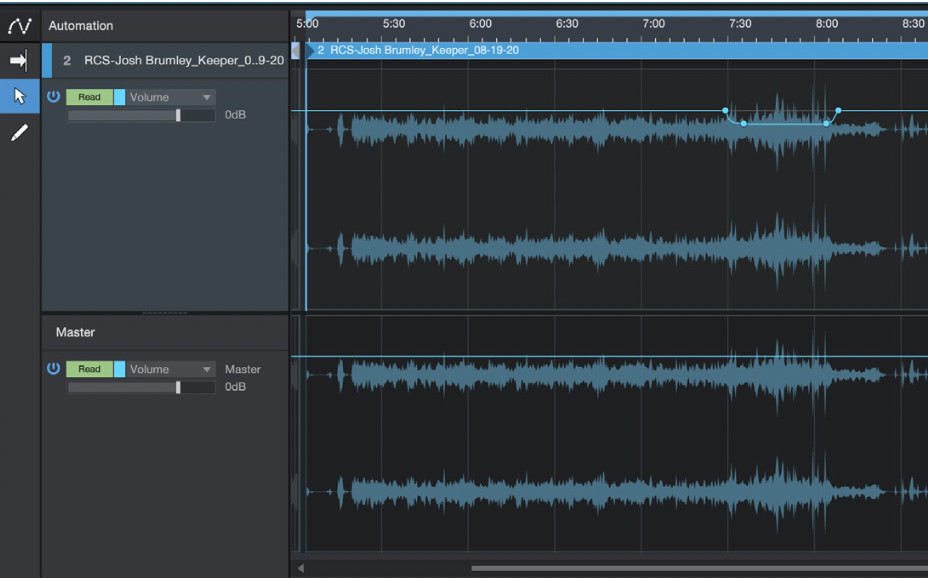Click the 7:00 mark on timeline ruler
The image size is (928, 578).
(x=653, y=24)
